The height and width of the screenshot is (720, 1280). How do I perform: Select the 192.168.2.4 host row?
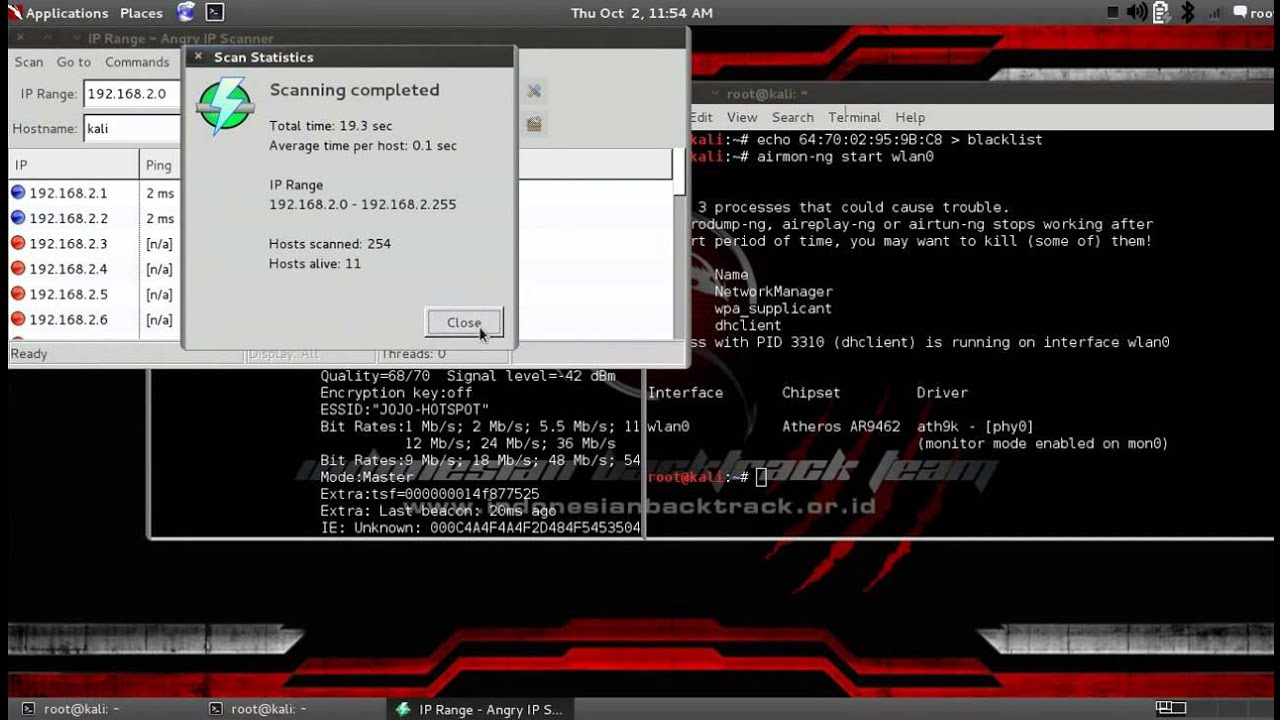pos(95,269)
